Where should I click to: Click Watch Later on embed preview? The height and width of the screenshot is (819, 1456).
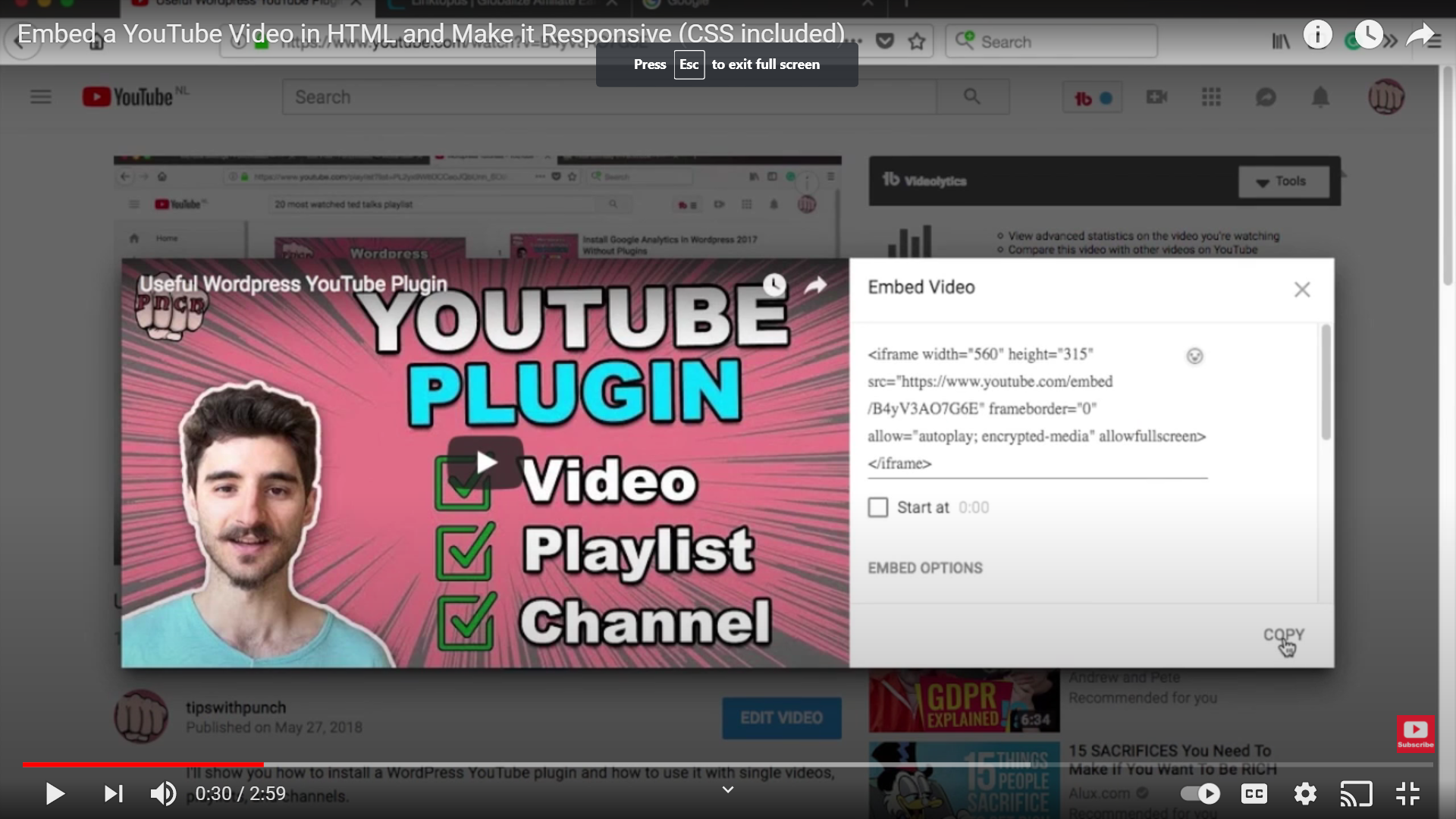(774, 285)
